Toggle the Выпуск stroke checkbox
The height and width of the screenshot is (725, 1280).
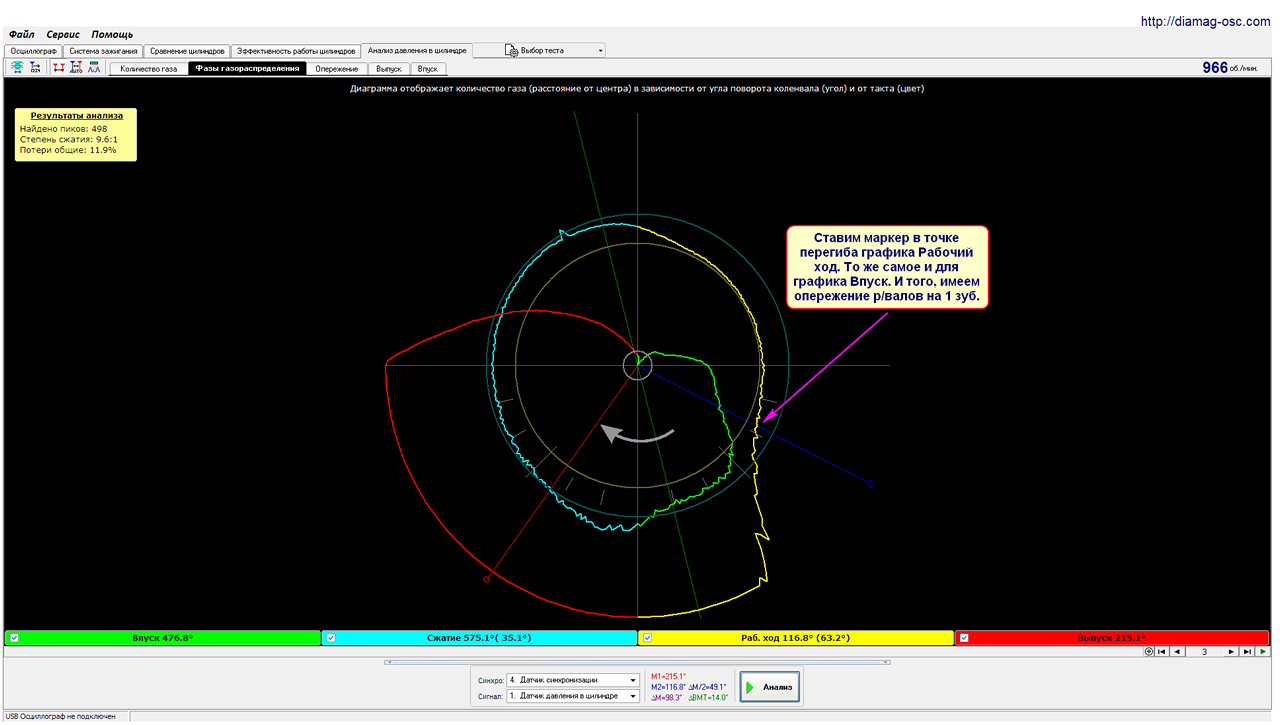964,638
